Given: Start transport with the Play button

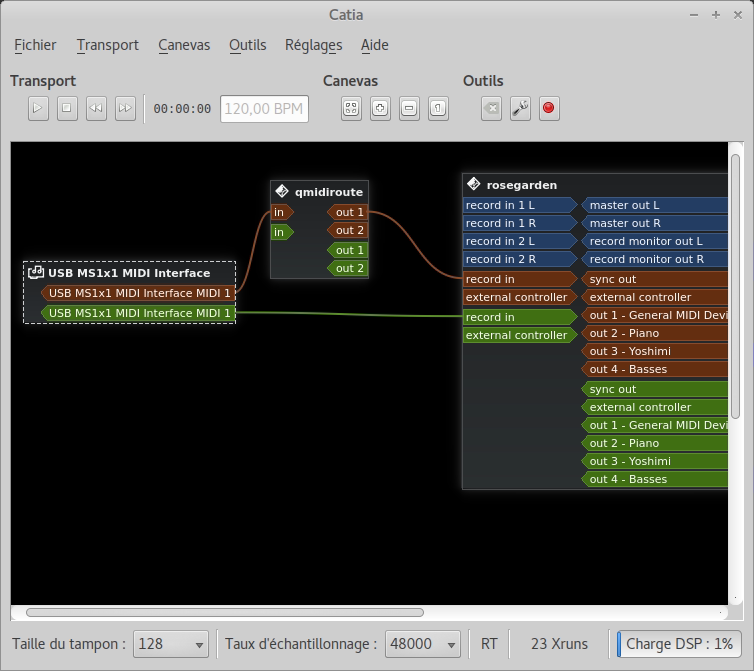Looking at the screenshot, I should [38, 108].
